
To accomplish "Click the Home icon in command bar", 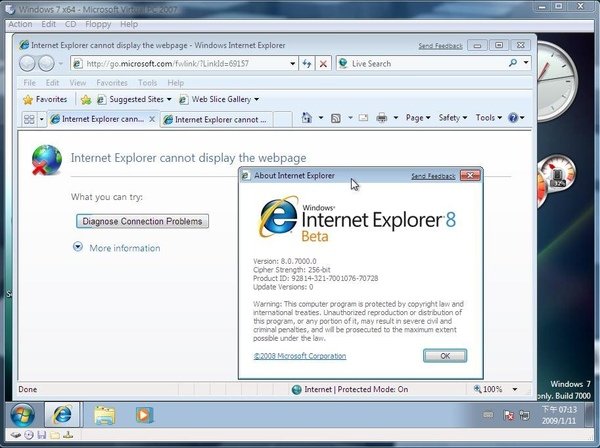I will pos(307,118).
